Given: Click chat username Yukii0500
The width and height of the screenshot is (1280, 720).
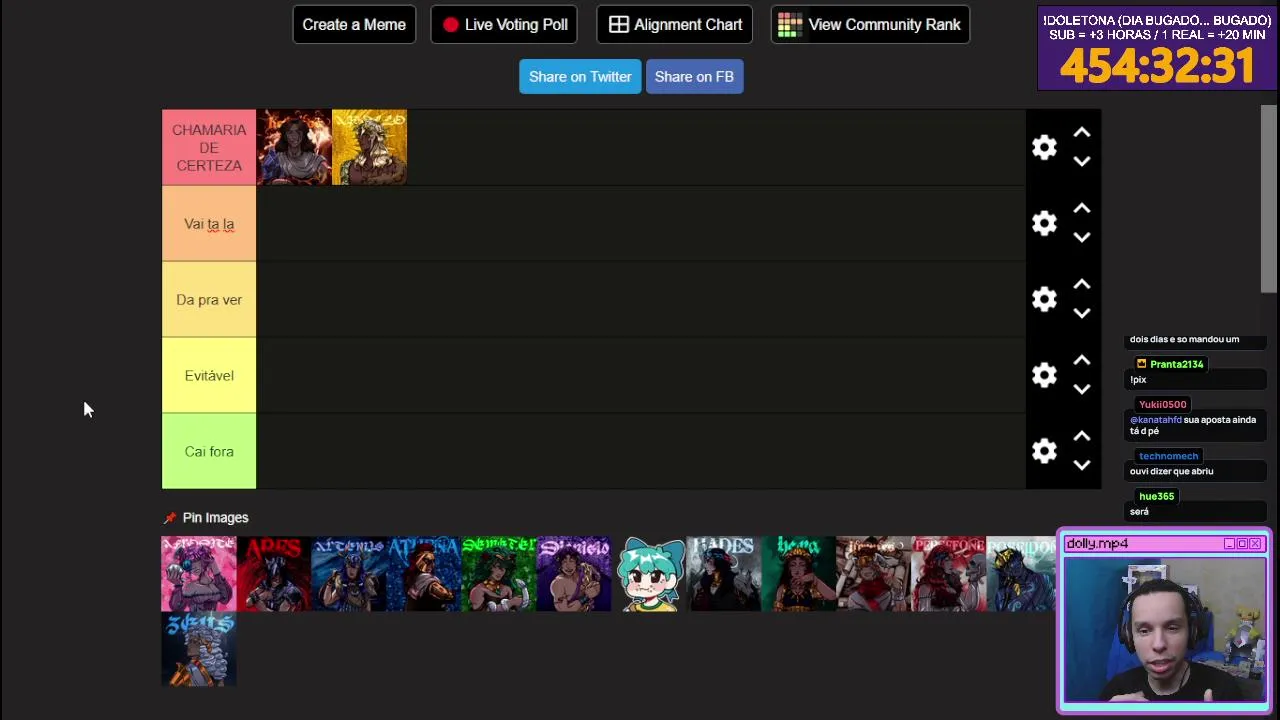Looking at the screenshot, I should pyautogui.click(x=1162, y=404).
